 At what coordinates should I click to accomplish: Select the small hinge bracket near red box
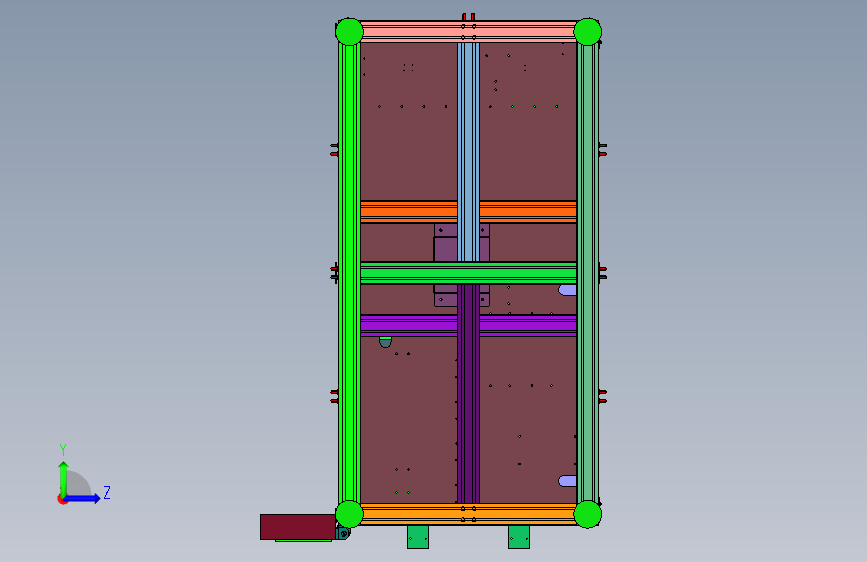tap(343, 533)
